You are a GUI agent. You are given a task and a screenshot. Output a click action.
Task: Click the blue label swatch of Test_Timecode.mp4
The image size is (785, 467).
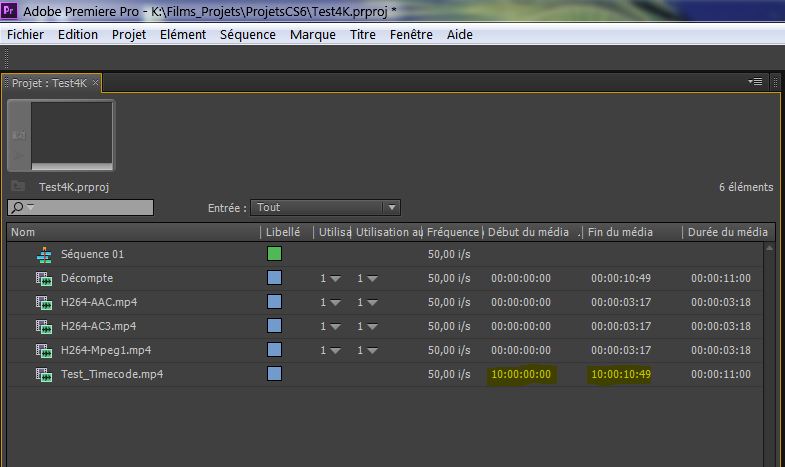click(x=274, y=374)
